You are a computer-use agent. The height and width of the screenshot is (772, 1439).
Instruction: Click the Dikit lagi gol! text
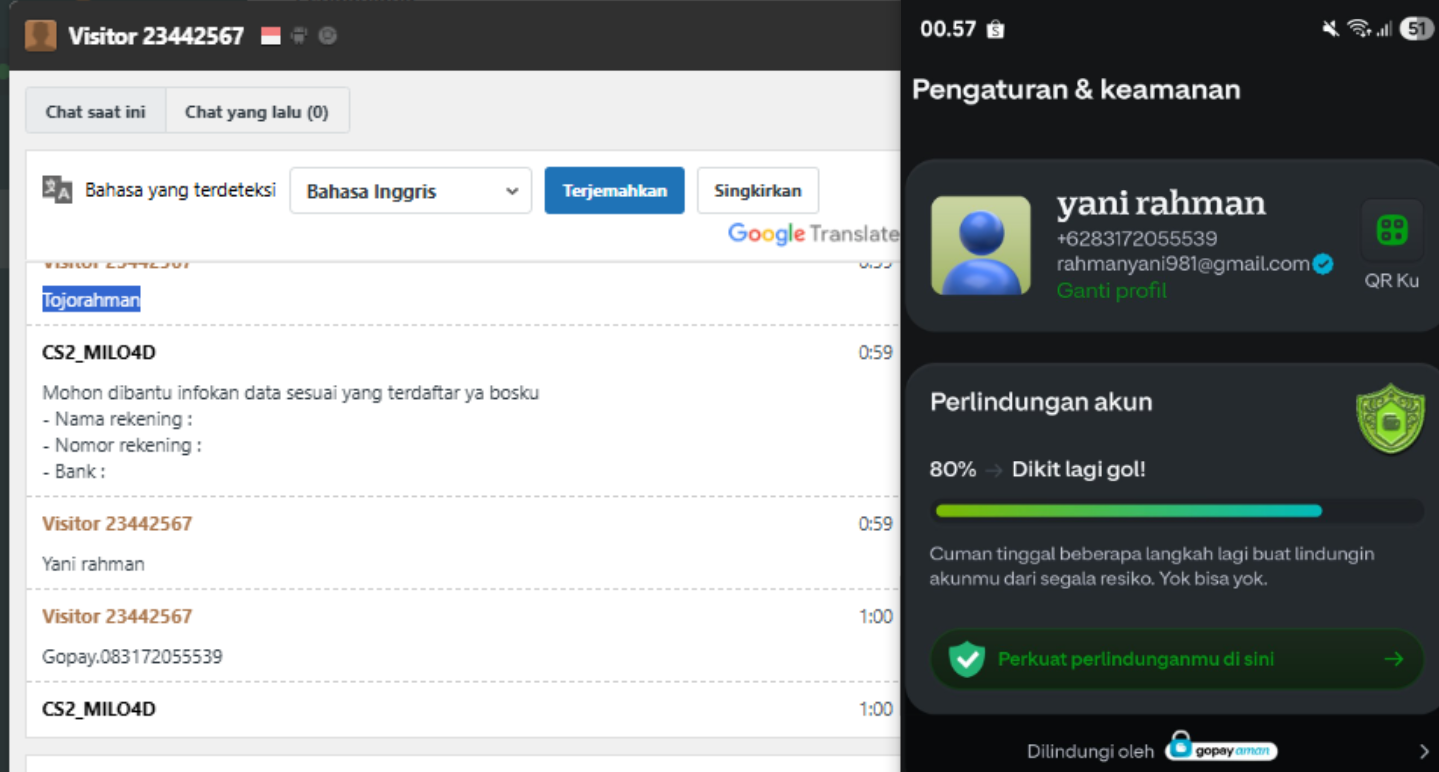pyautogui.click(x=1079, y=469)
